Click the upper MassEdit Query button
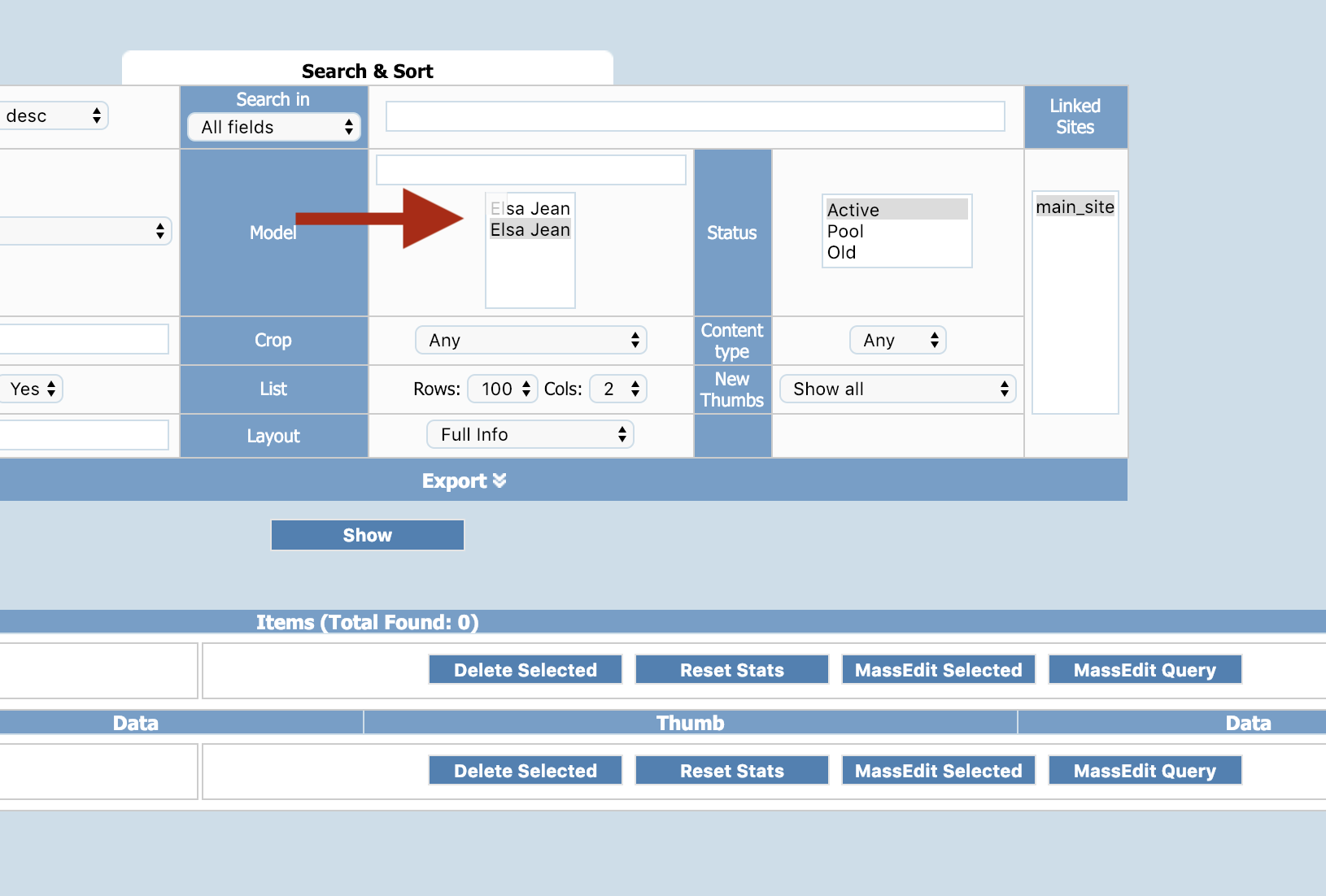Screen dimensions: 1326x896 1145,670
